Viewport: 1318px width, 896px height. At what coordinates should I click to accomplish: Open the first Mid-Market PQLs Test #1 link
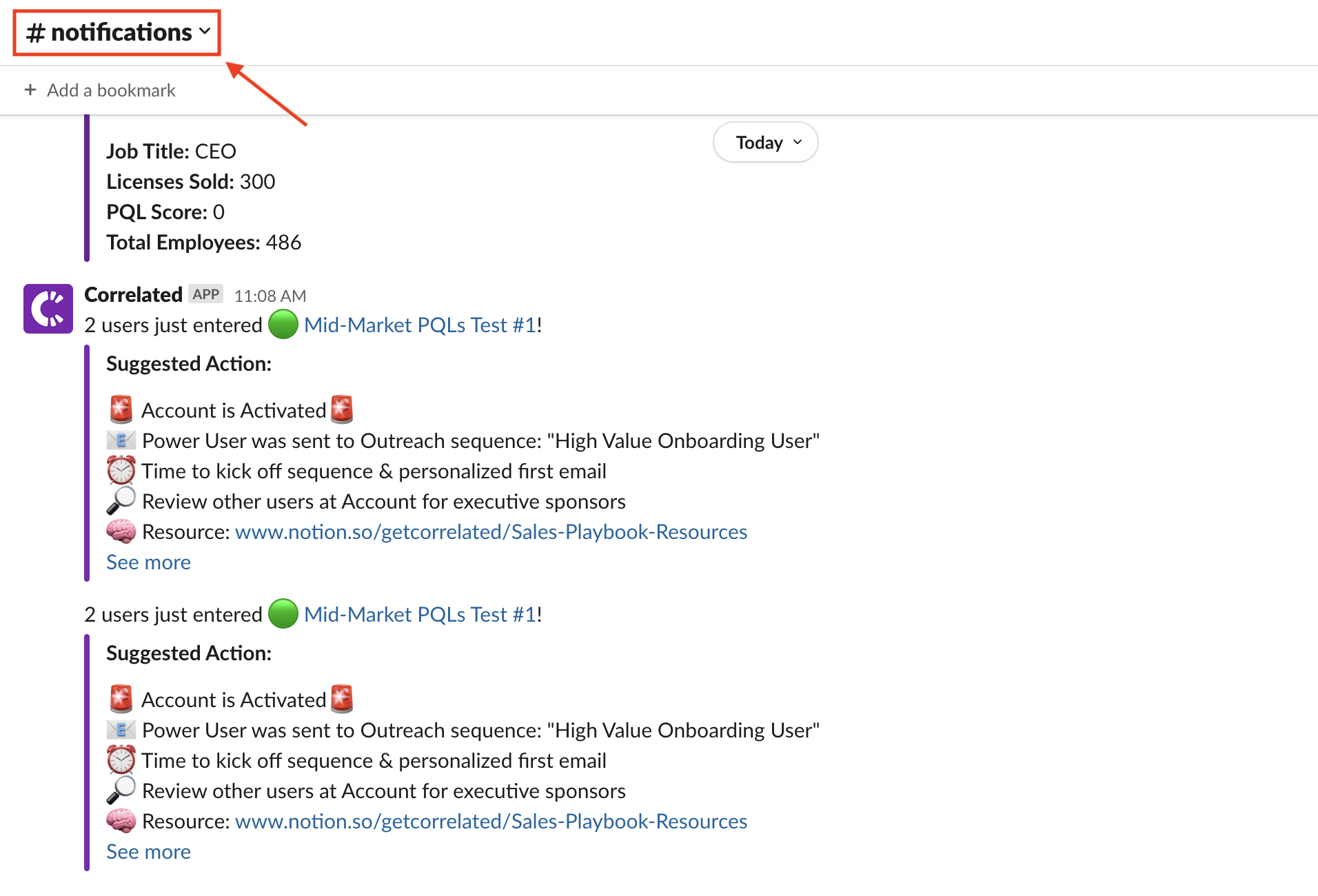[x=420, y=325]
